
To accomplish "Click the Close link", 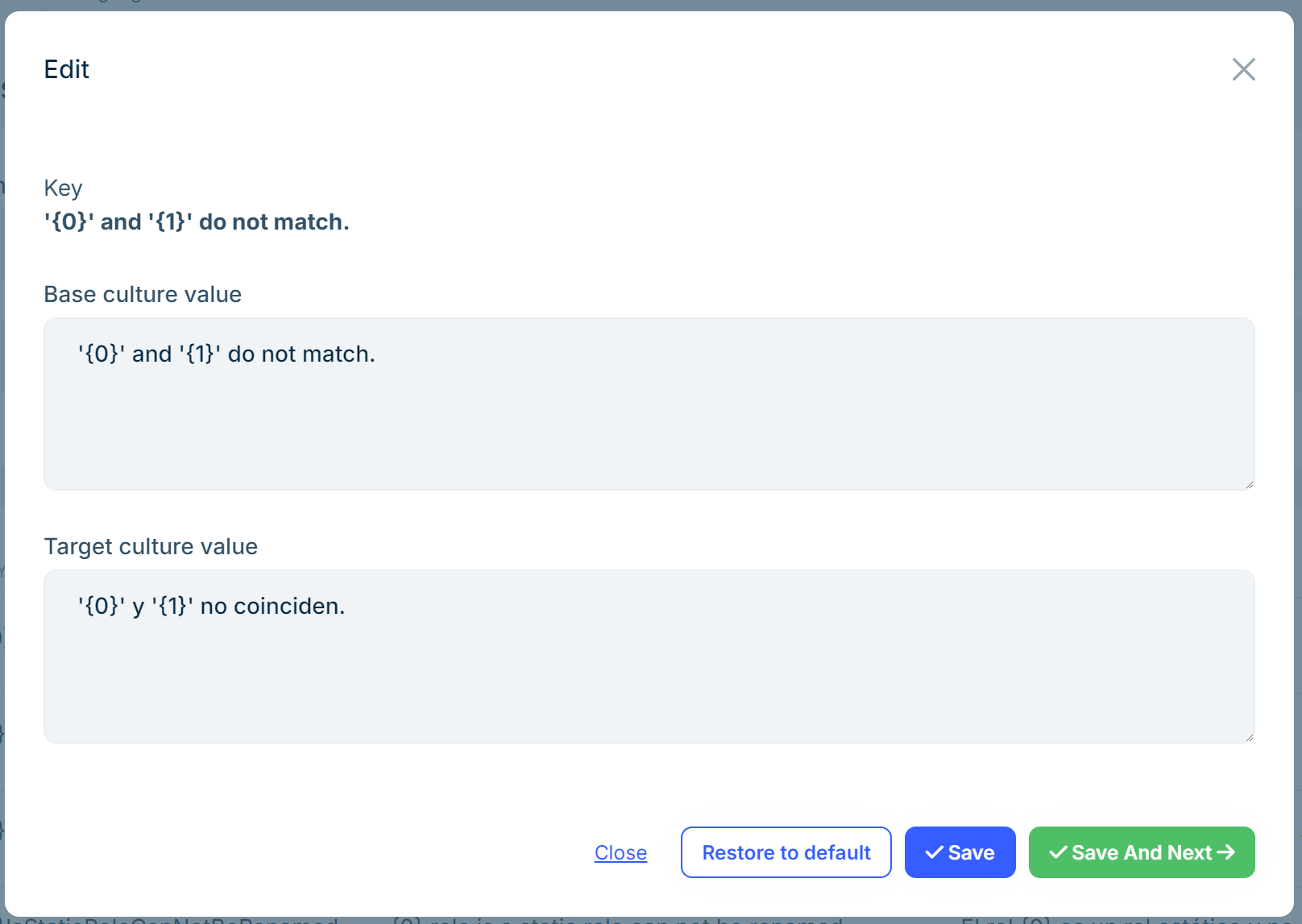I will click(620, 852).
